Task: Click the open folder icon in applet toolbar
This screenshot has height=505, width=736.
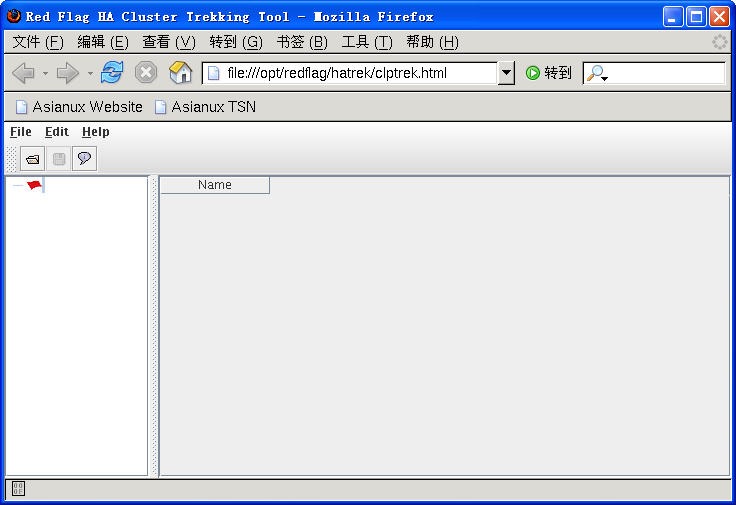Action: [x=33, y=159]
